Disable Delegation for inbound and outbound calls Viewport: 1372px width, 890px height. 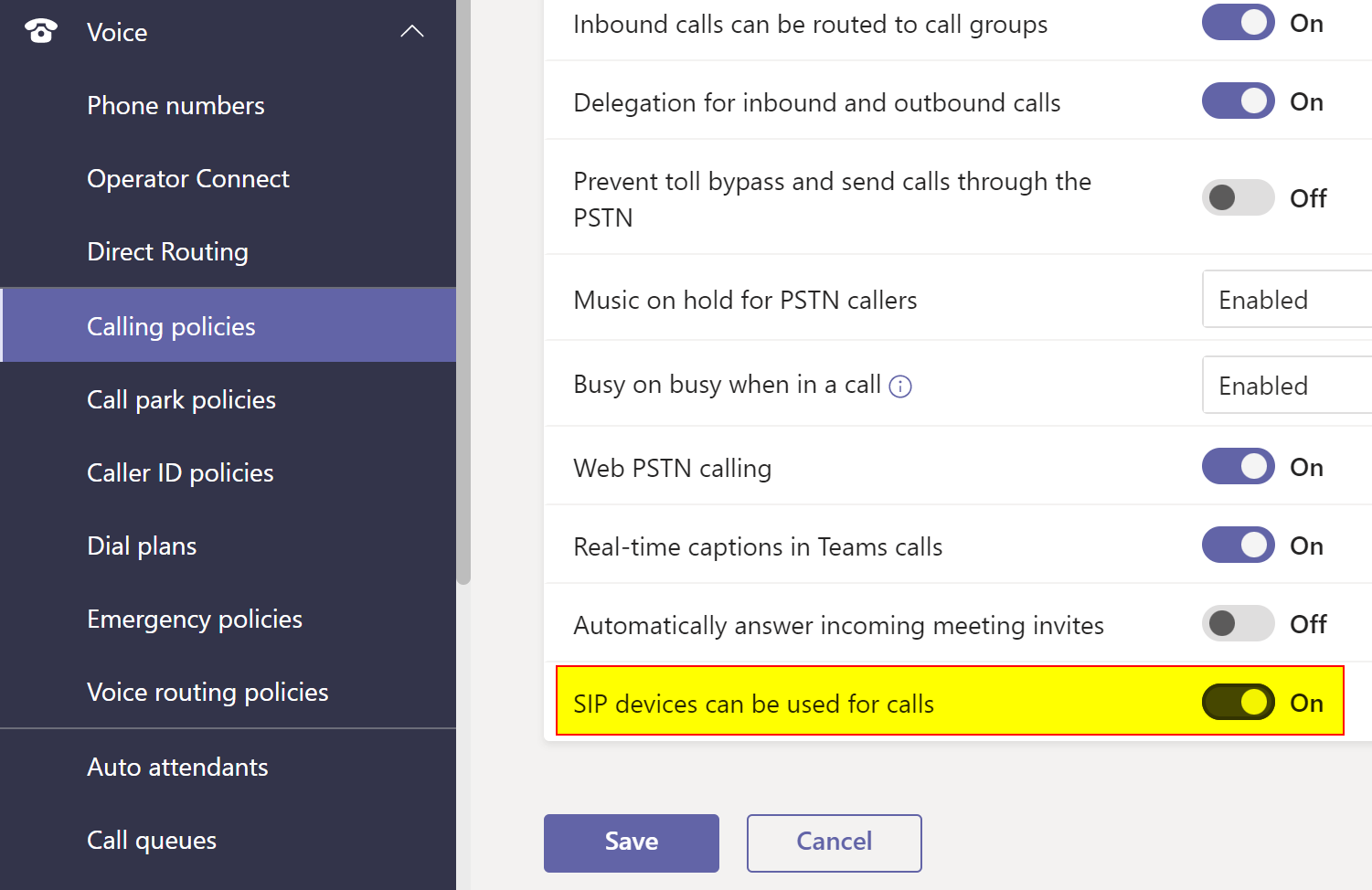(1238, 101)
